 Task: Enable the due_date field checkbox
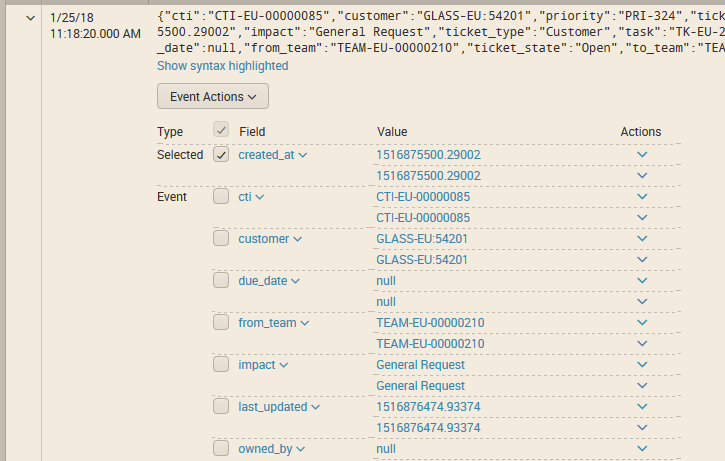click(x=222, y=281)
